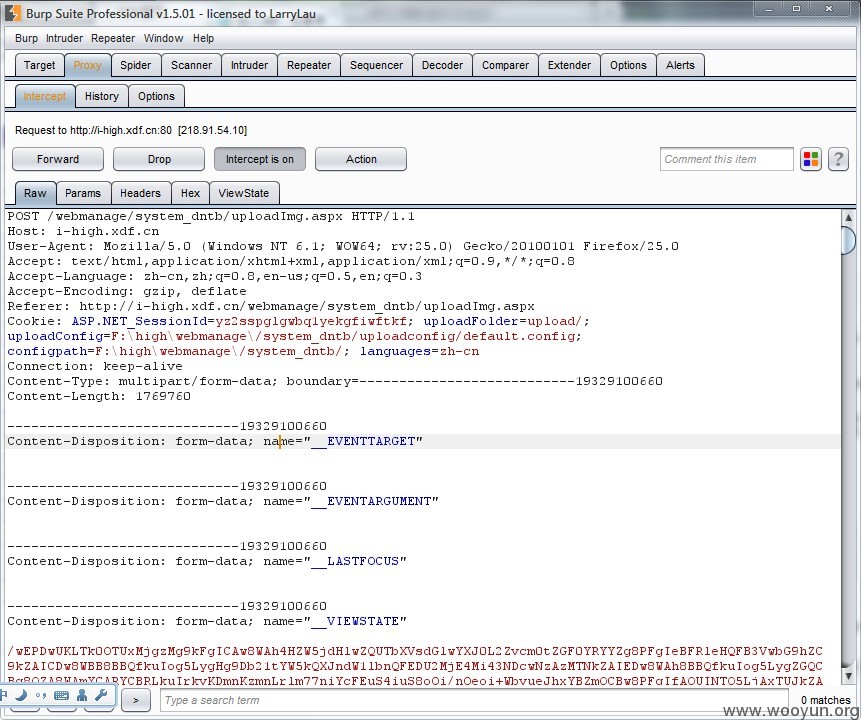Viewport: 861px width, 720px height.
Task: Click the Accept-Encoding: gzip, deflate line
Action: (127, 292)
